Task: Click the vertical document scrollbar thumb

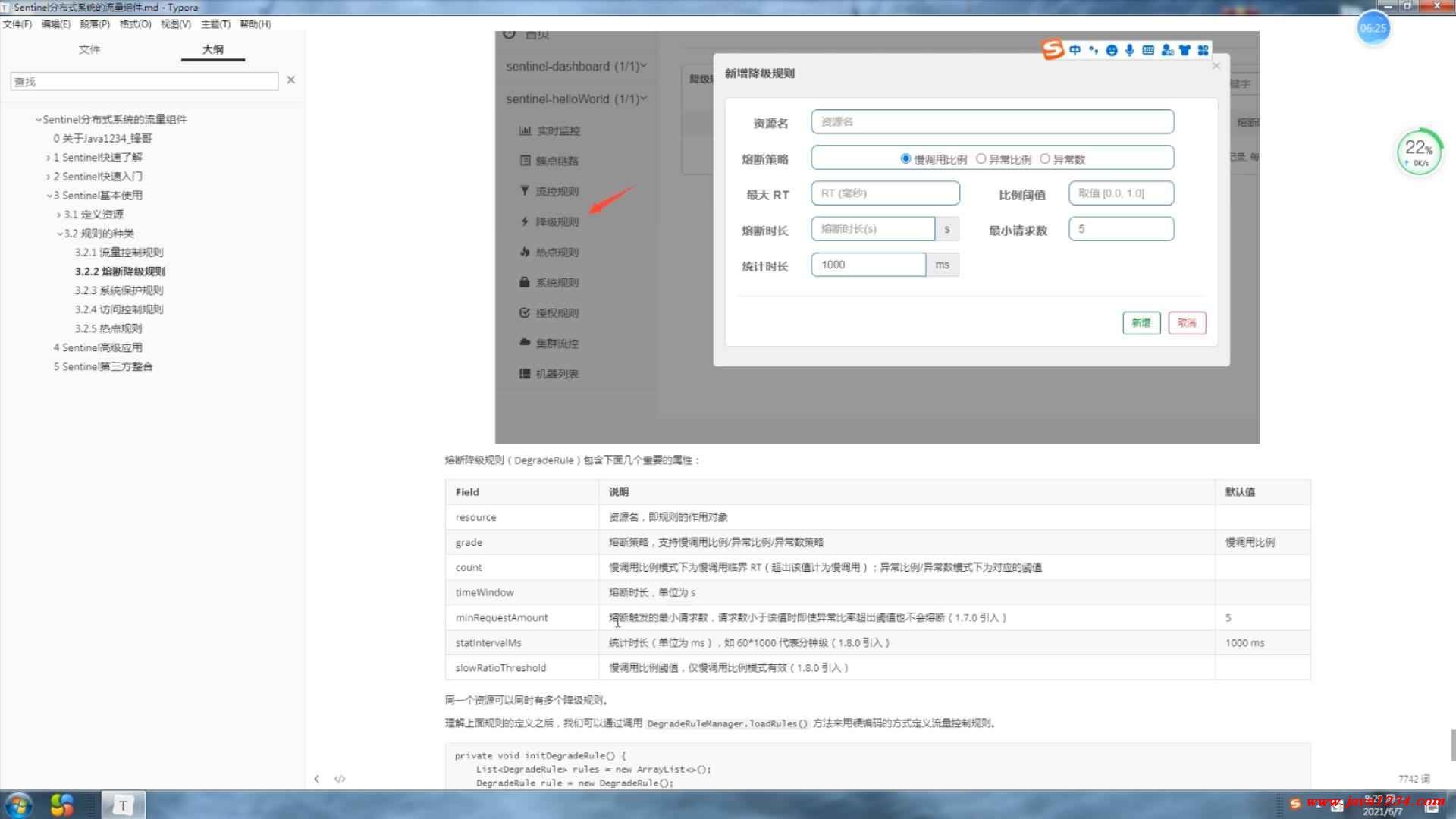Action: [1453, 745]
